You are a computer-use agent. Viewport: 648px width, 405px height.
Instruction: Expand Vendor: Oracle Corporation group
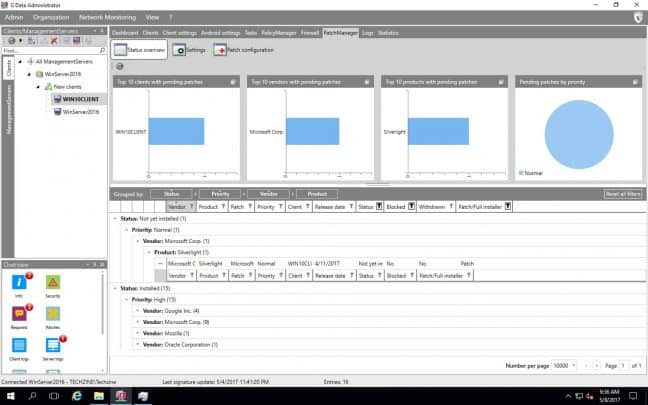138,344
